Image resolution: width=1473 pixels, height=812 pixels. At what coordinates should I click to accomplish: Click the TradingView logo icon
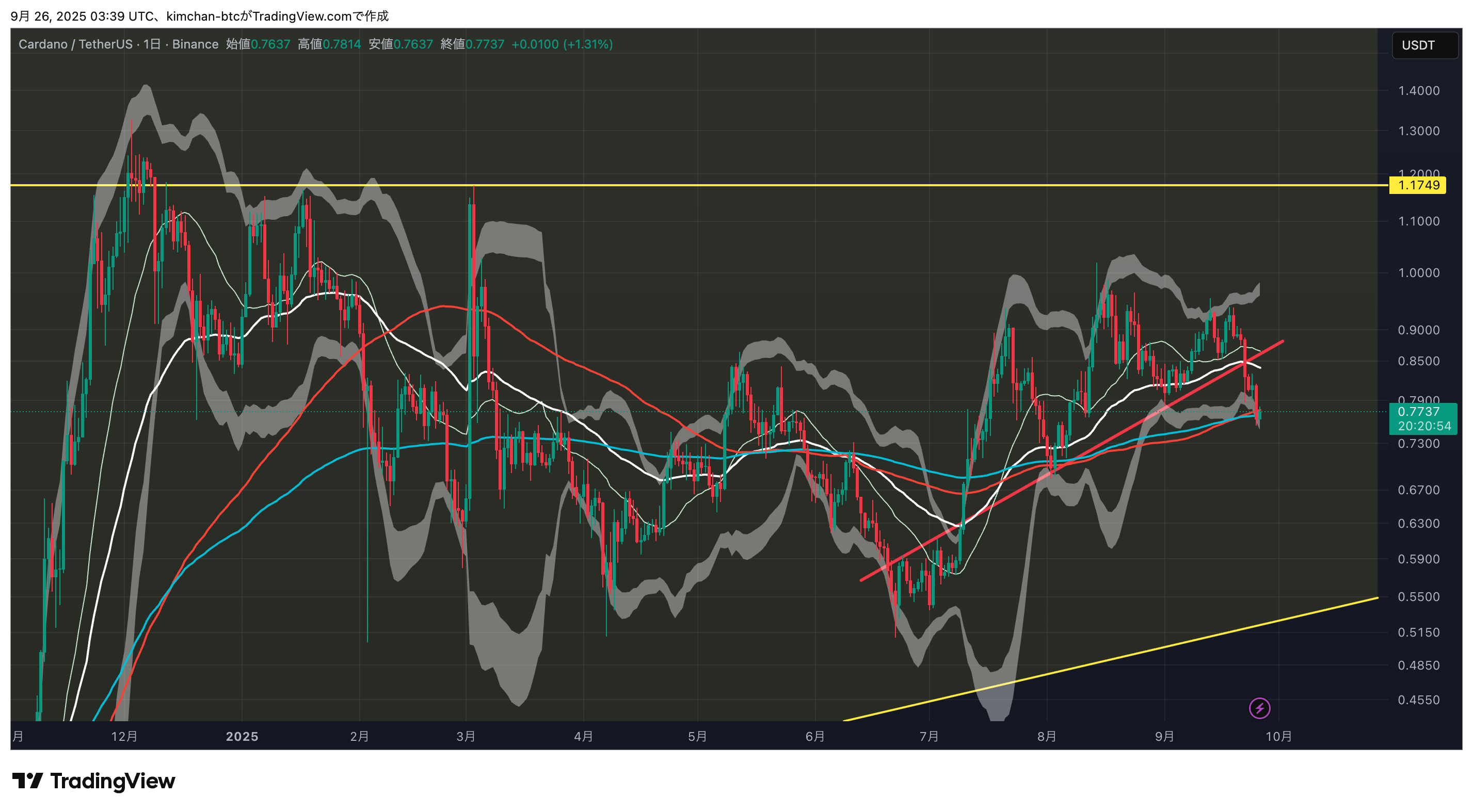27,780
